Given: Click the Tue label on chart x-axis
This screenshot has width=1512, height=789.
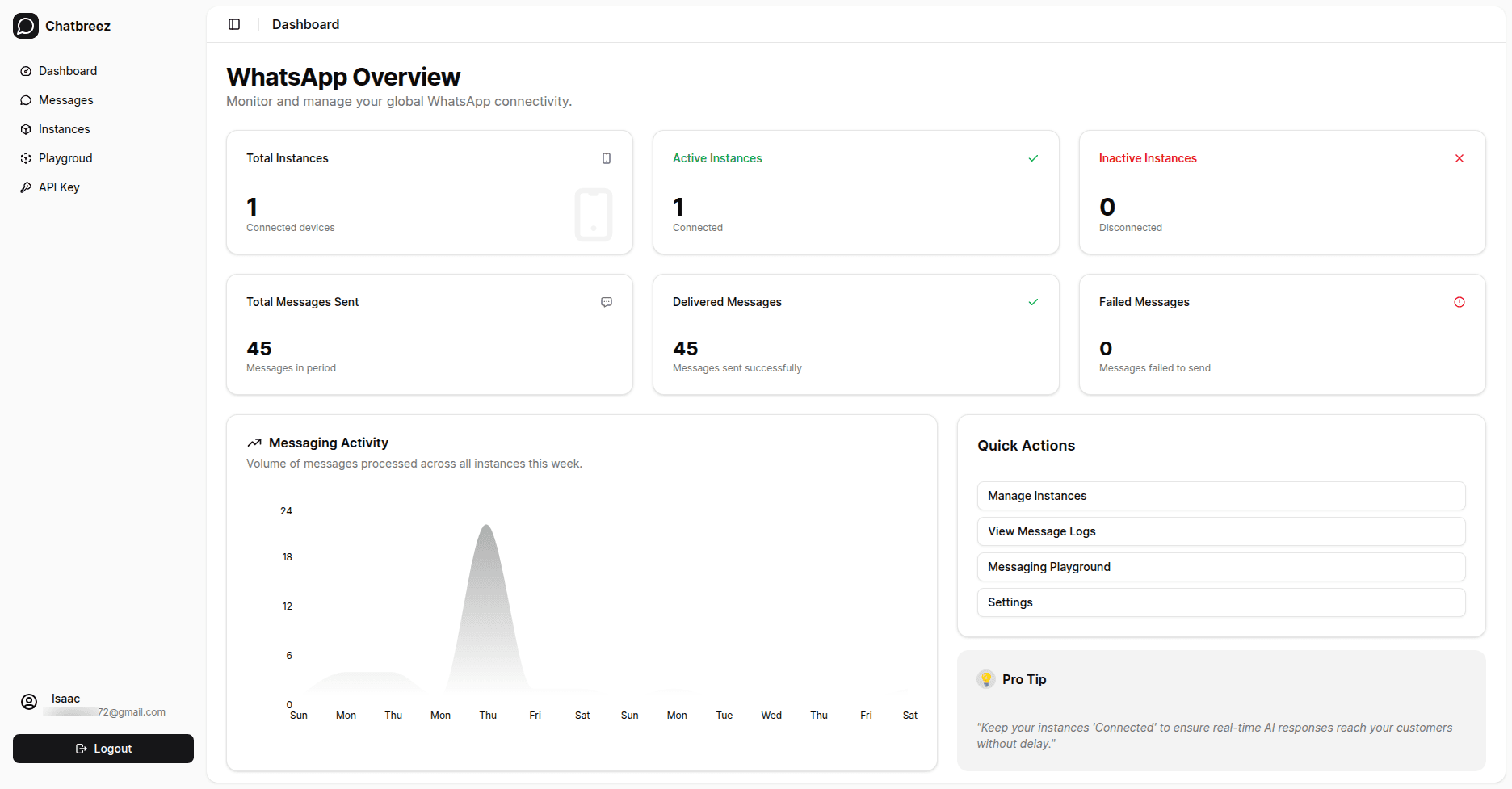Looking at the screenshot, I should point(724,716).
